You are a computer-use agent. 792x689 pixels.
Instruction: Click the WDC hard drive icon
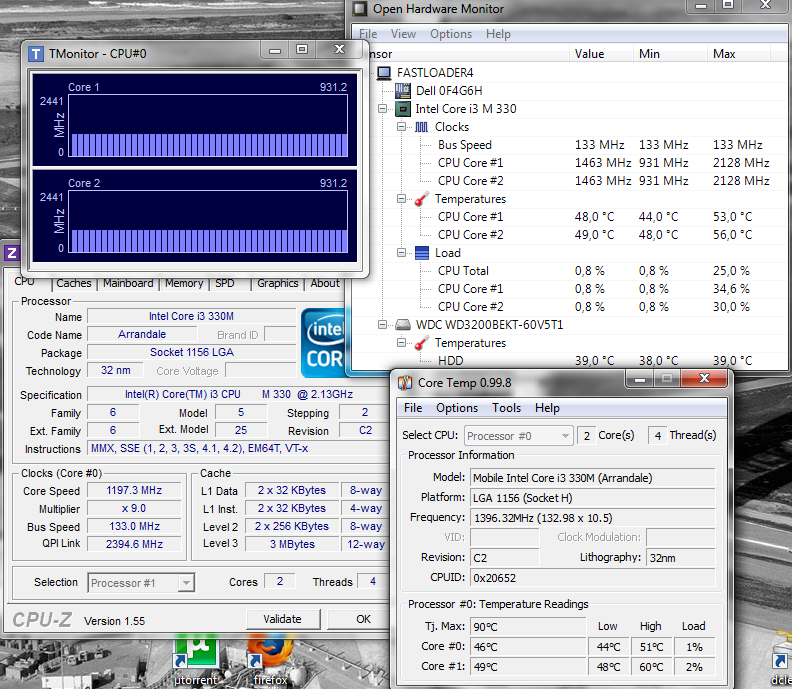403,324
